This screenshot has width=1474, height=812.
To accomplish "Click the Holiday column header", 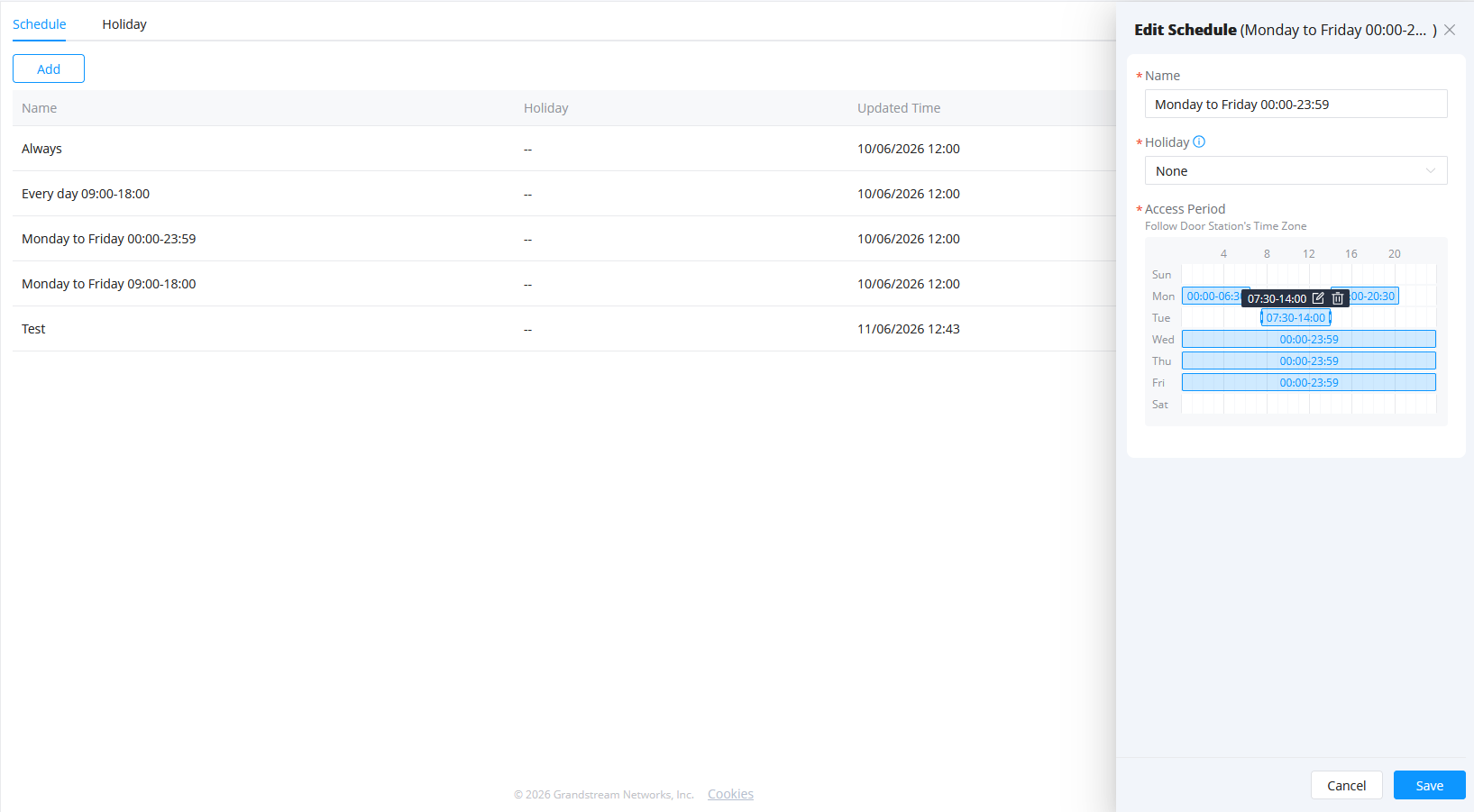I will (546, 108).
